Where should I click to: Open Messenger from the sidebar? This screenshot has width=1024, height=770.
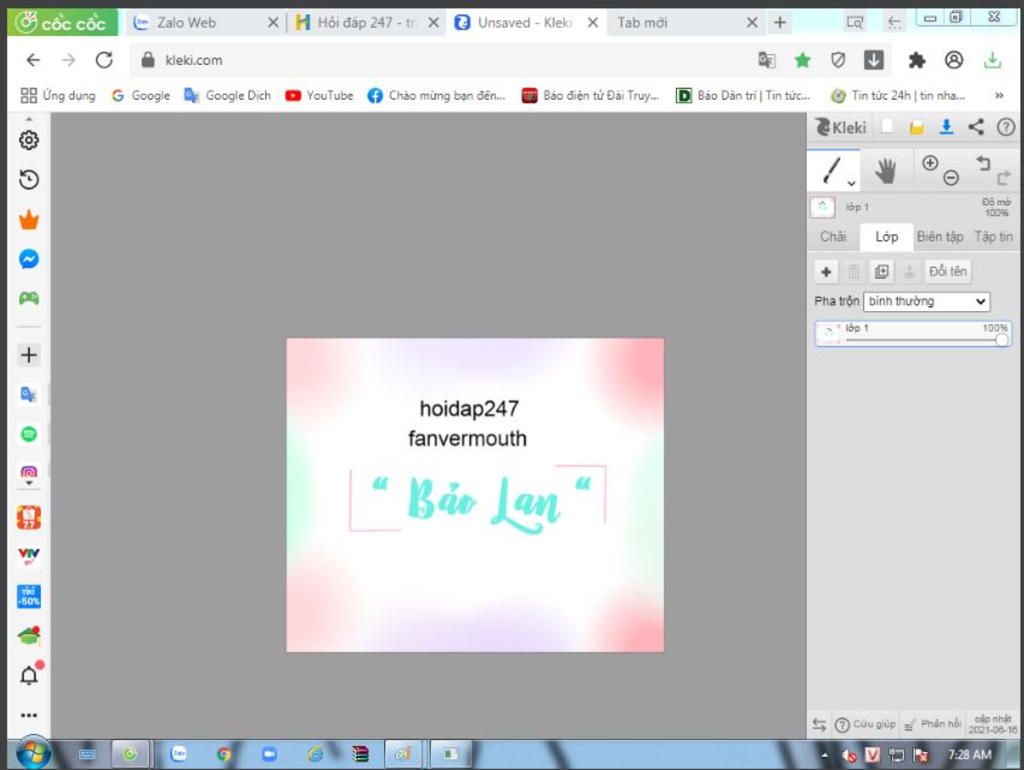tap(29, 259)
